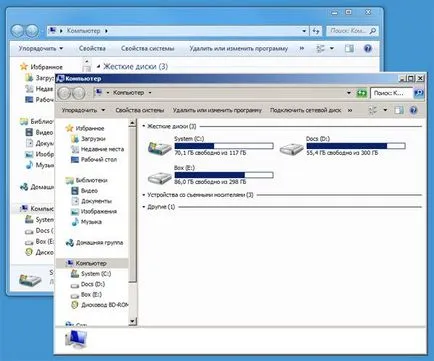Click the Docs (D:) drive icon in content pane
The width and height of the screenshot is (434, 361).
coord(291,149)
